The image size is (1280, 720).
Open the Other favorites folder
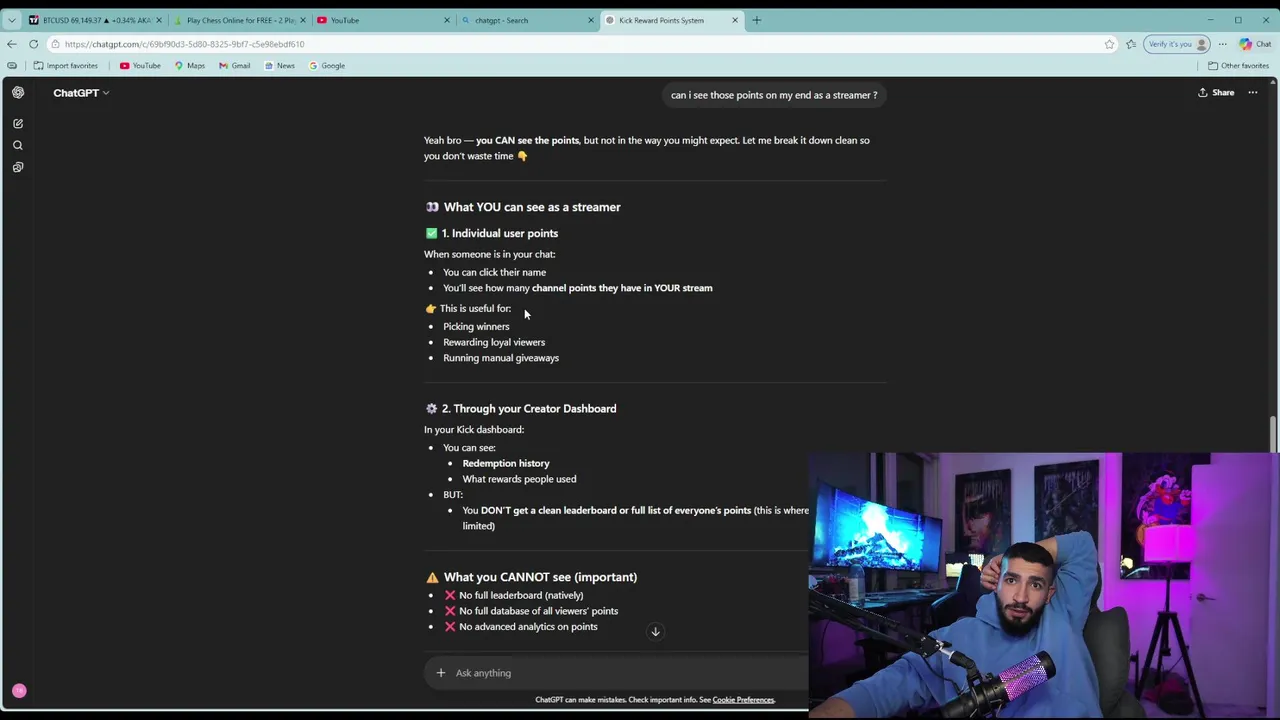1238,66
